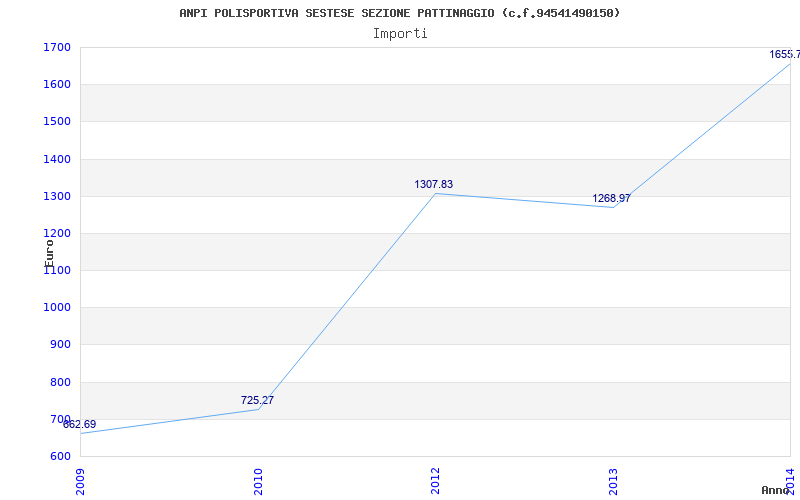Image resolution: width=800 pixels, height=500 pixels.
Task: Select the Importi subtitle text
Action: (x=400, y=34)
